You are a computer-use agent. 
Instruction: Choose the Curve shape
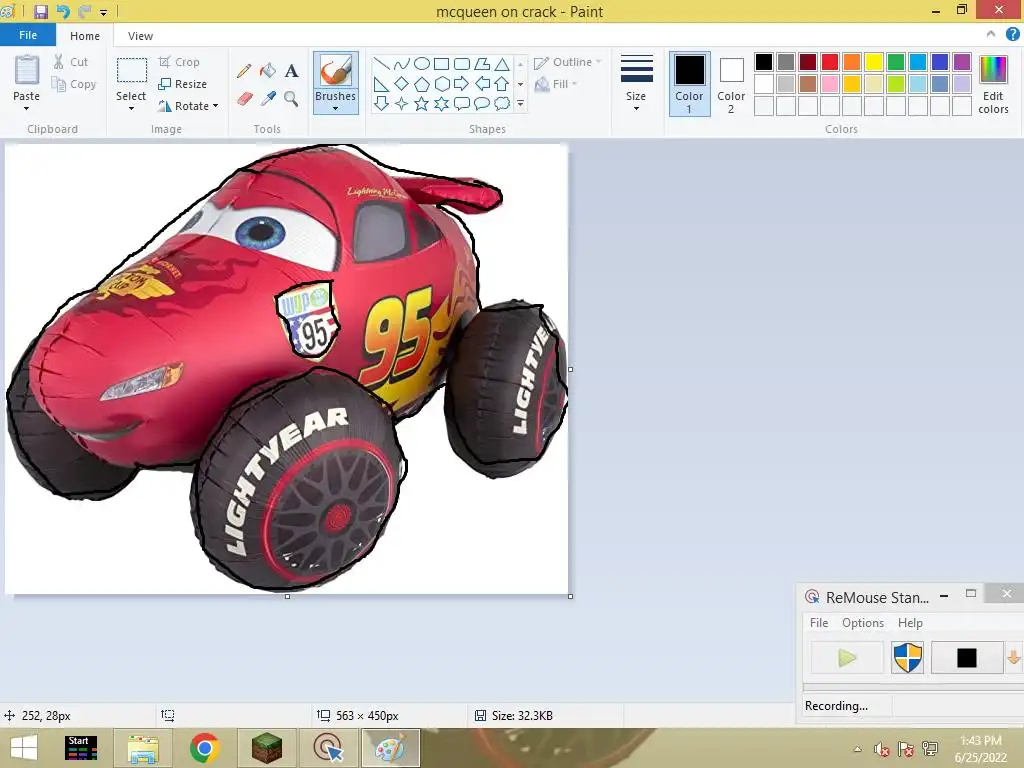pos(402,64)
